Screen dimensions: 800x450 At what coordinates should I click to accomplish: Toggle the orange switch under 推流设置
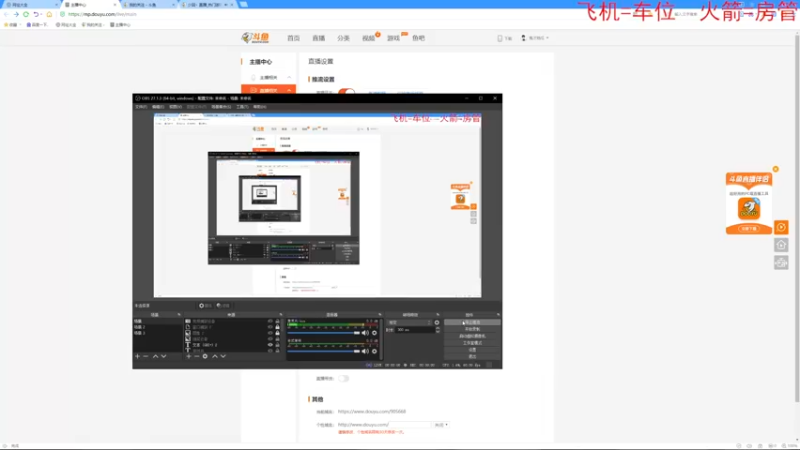[x=347, y=91]
